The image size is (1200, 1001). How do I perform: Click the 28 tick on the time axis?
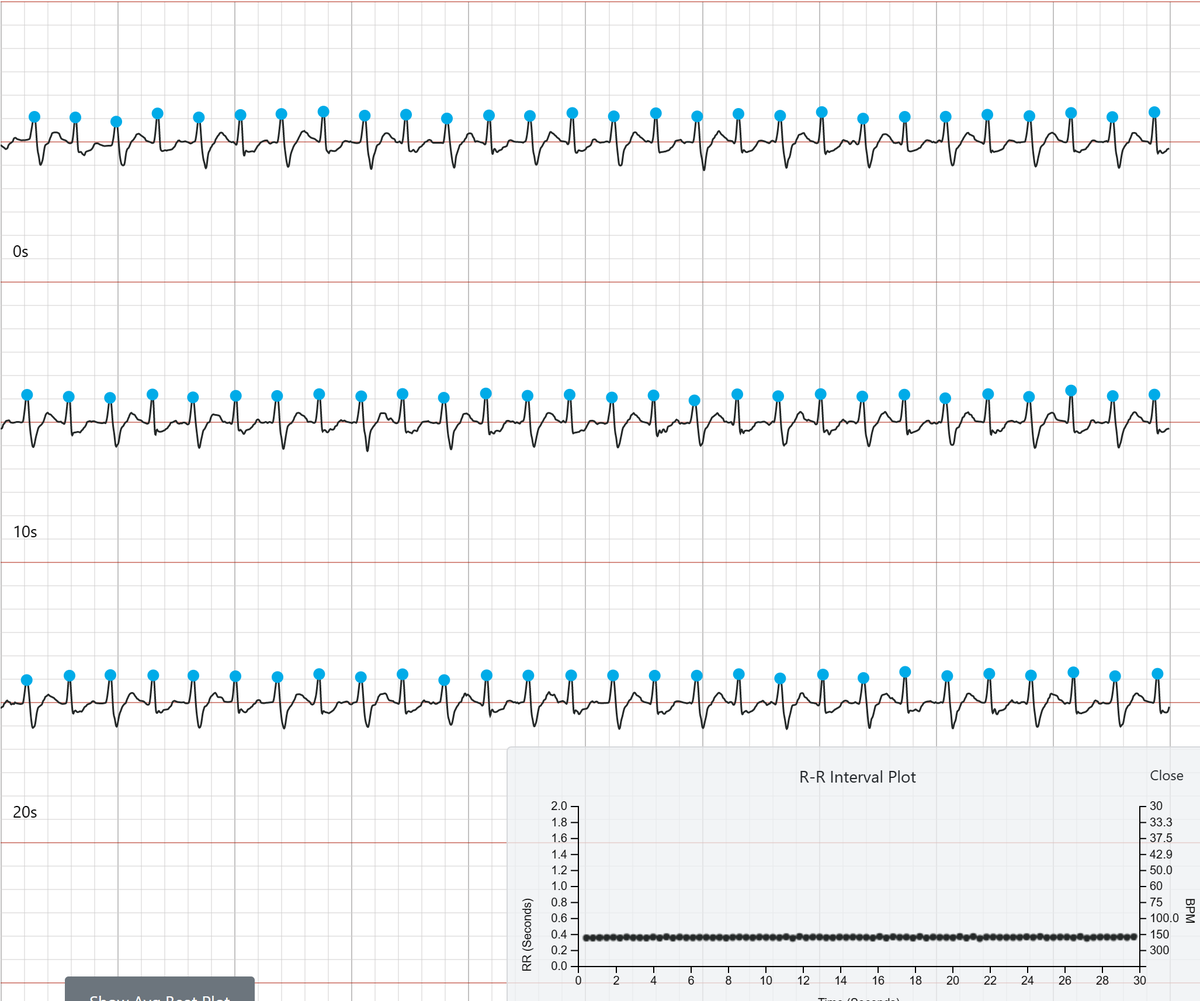coord(1103,982)
